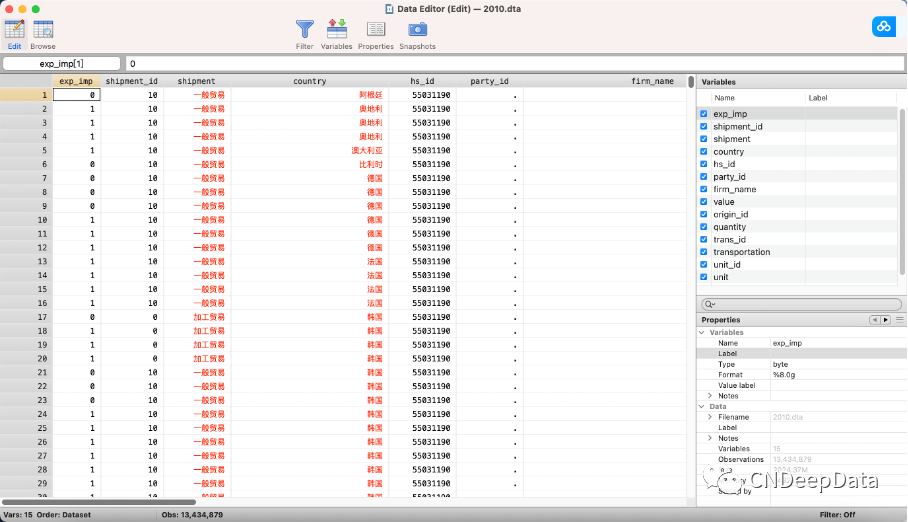
Task: Select unit_id in the variables list
Action: coord(727,265)
